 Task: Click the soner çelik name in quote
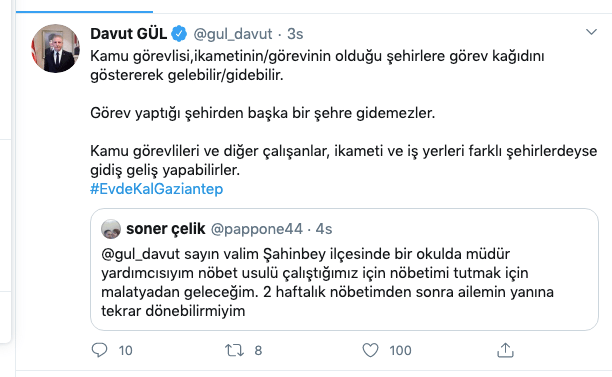(165, 229)
